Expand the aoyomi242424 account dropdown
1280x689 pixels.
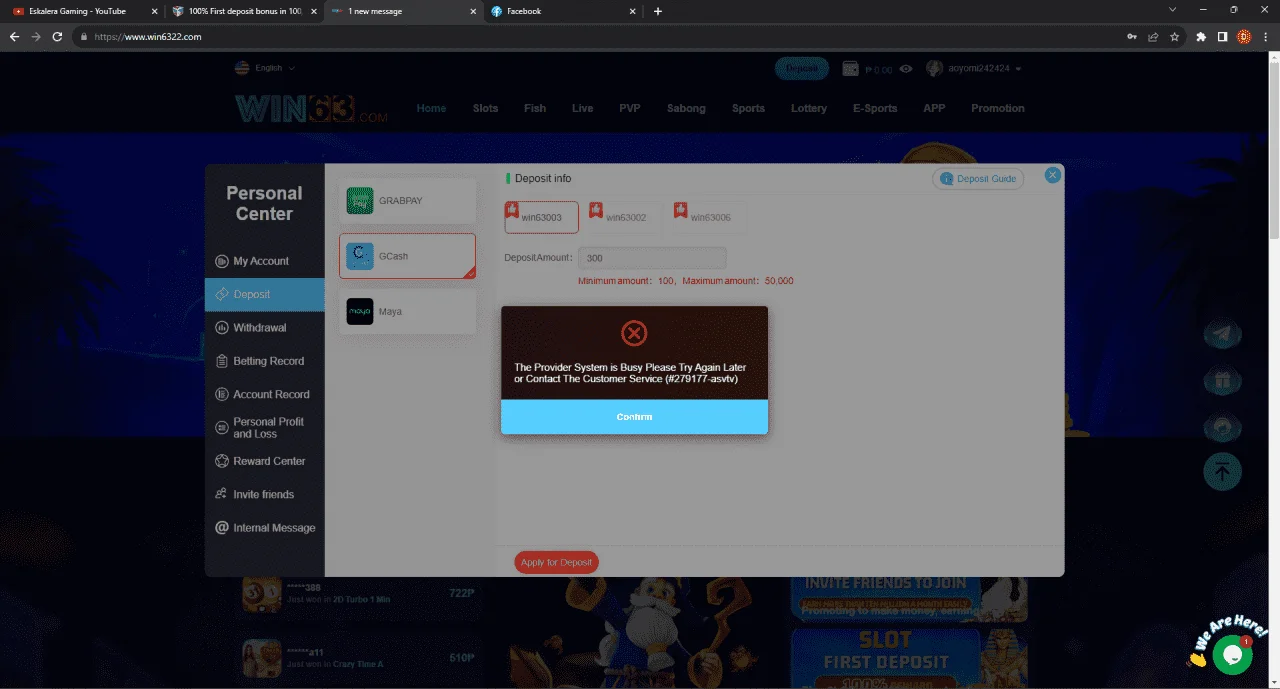[x=974, y=69]
